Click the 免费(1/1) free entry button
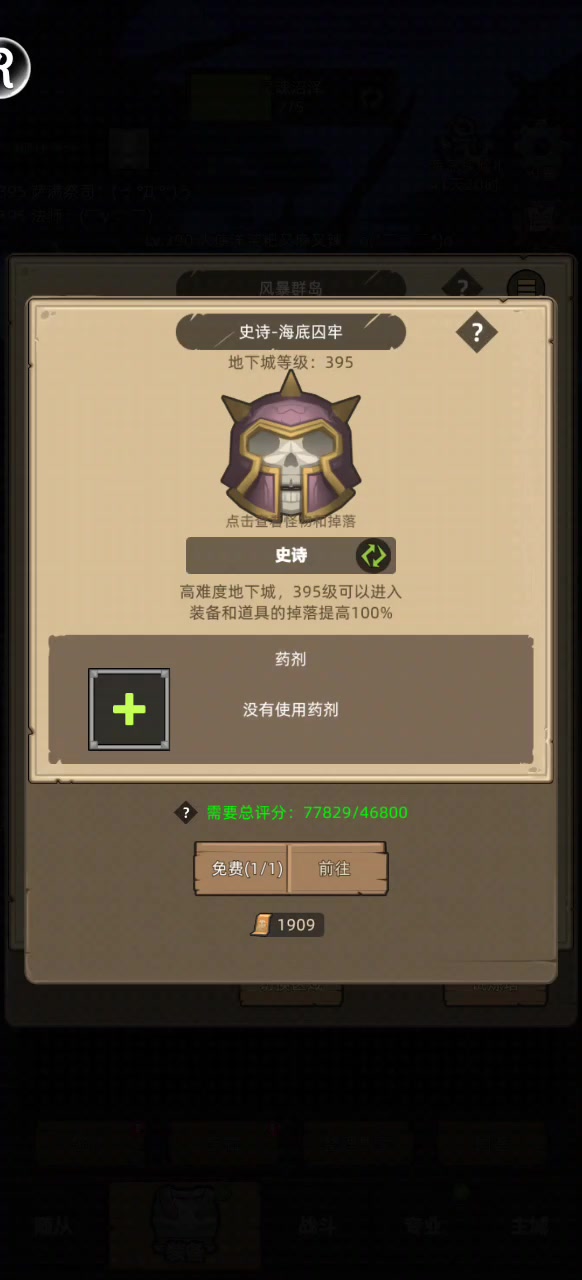This screenshot has width=582, height=1280. click(242, 868)
